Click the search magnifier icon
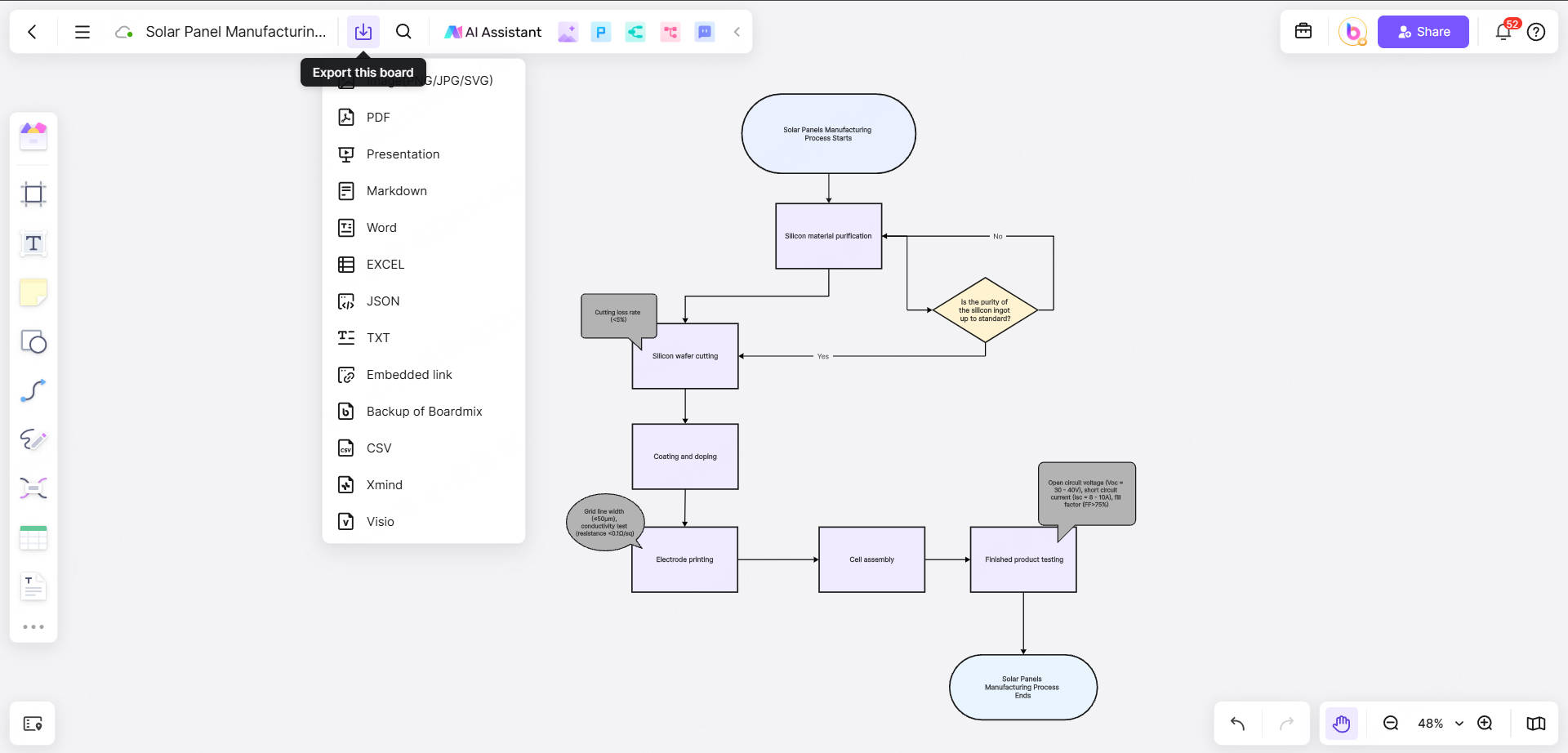Screen dimensions: 1568x753 [x=403, y=32]
